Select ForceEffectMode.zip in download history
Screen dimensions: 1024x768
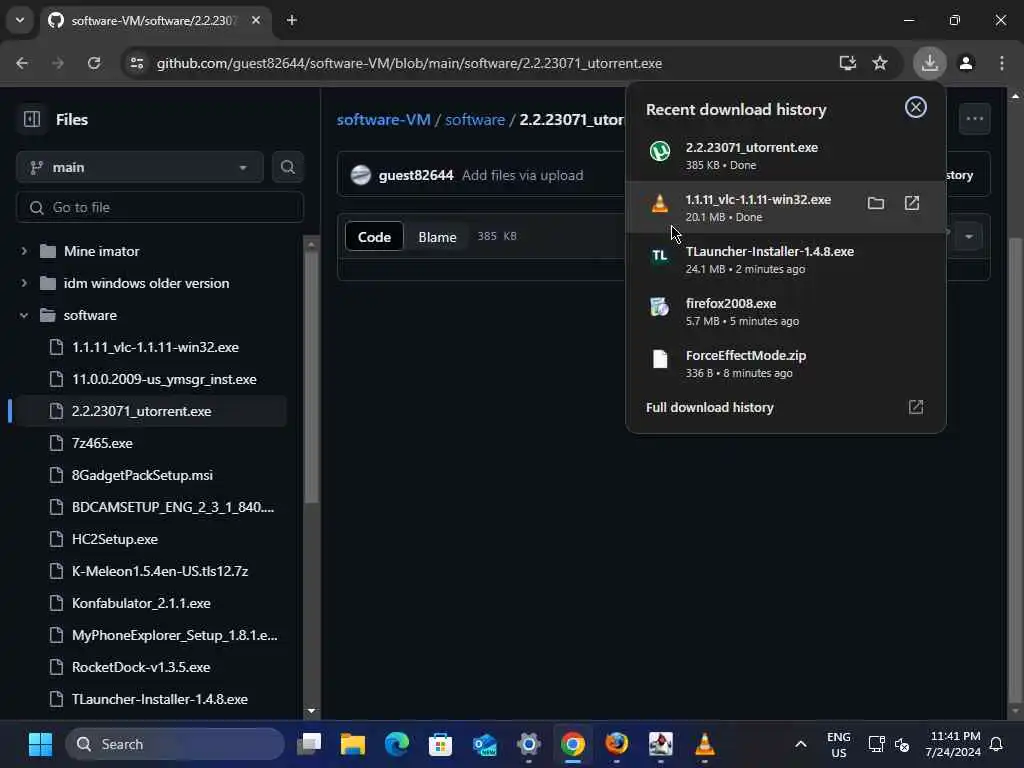[786, 363]
